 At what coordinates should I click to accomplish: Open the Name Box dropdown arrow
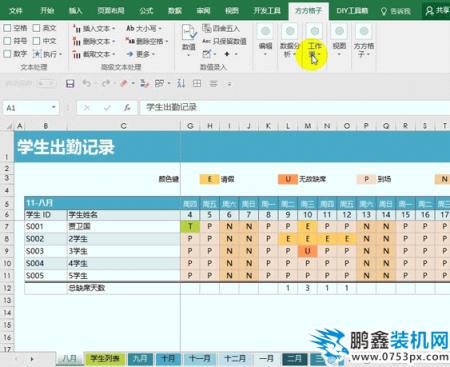[x=54, y=107]
